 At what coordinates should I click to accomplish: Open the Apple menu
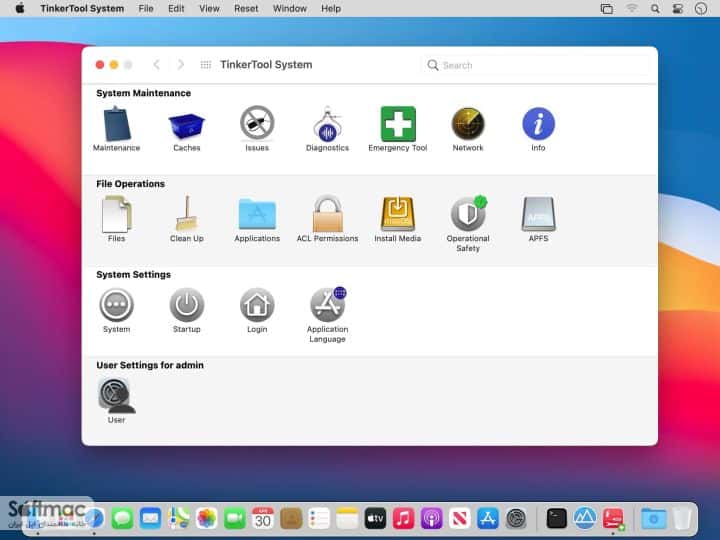[x=20, y=8]
